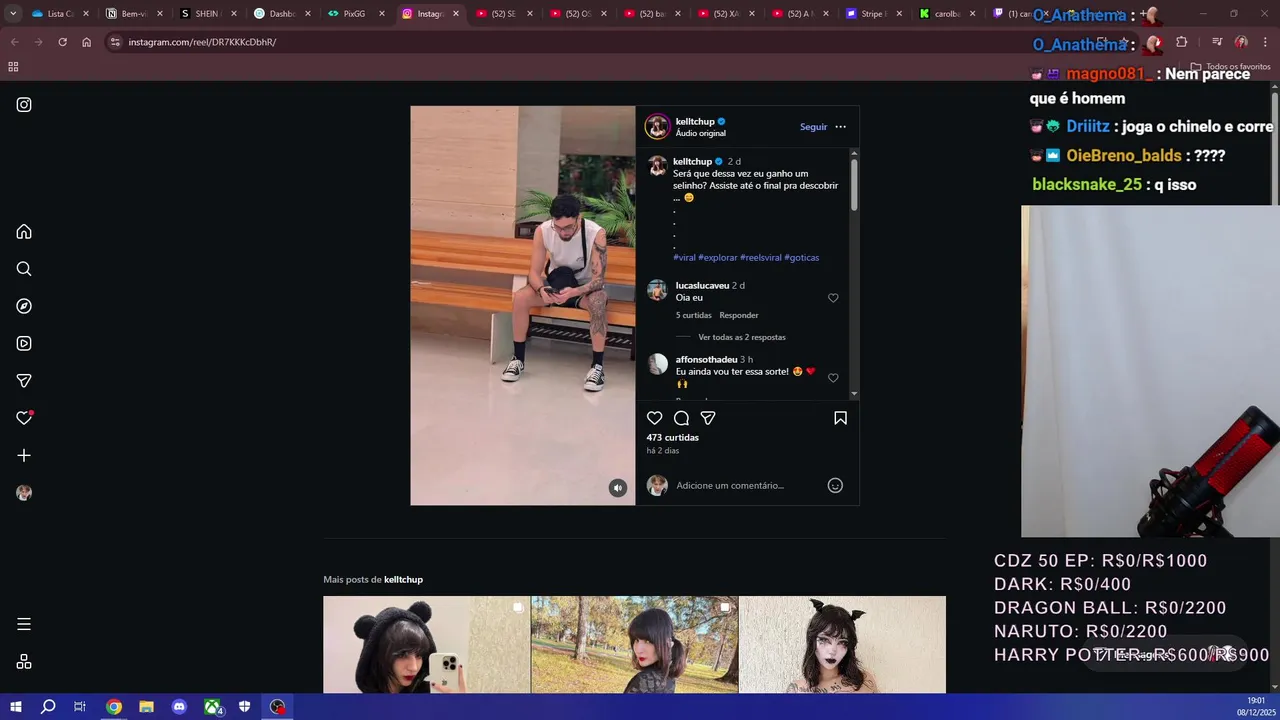The width and height of the screenshot is (1280, 720).
Task: Open bear-hood selfie post thumbnail
Action: coord(427,645)
